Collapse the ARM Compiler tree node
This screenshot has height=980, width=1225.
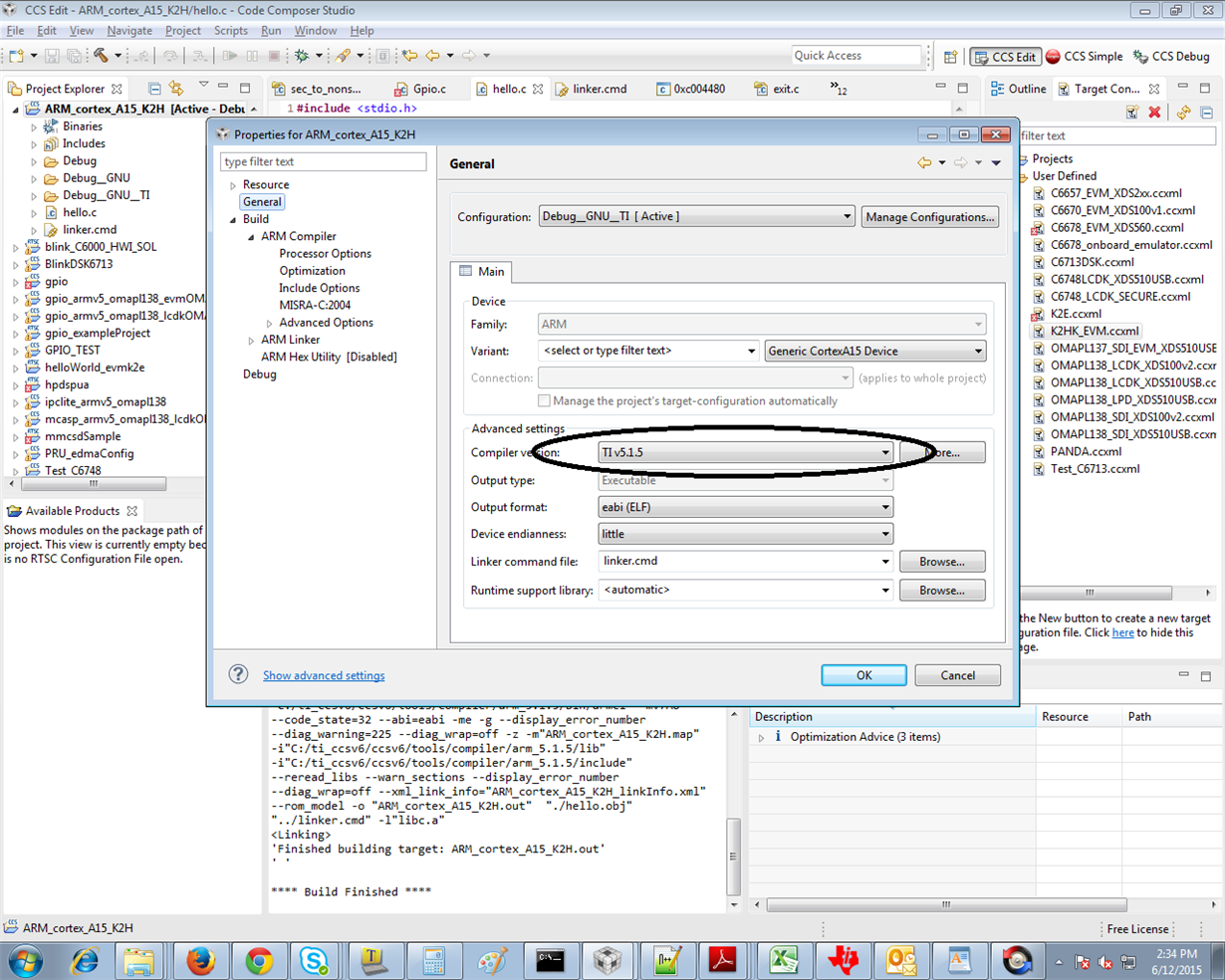[x=251, y=237]
